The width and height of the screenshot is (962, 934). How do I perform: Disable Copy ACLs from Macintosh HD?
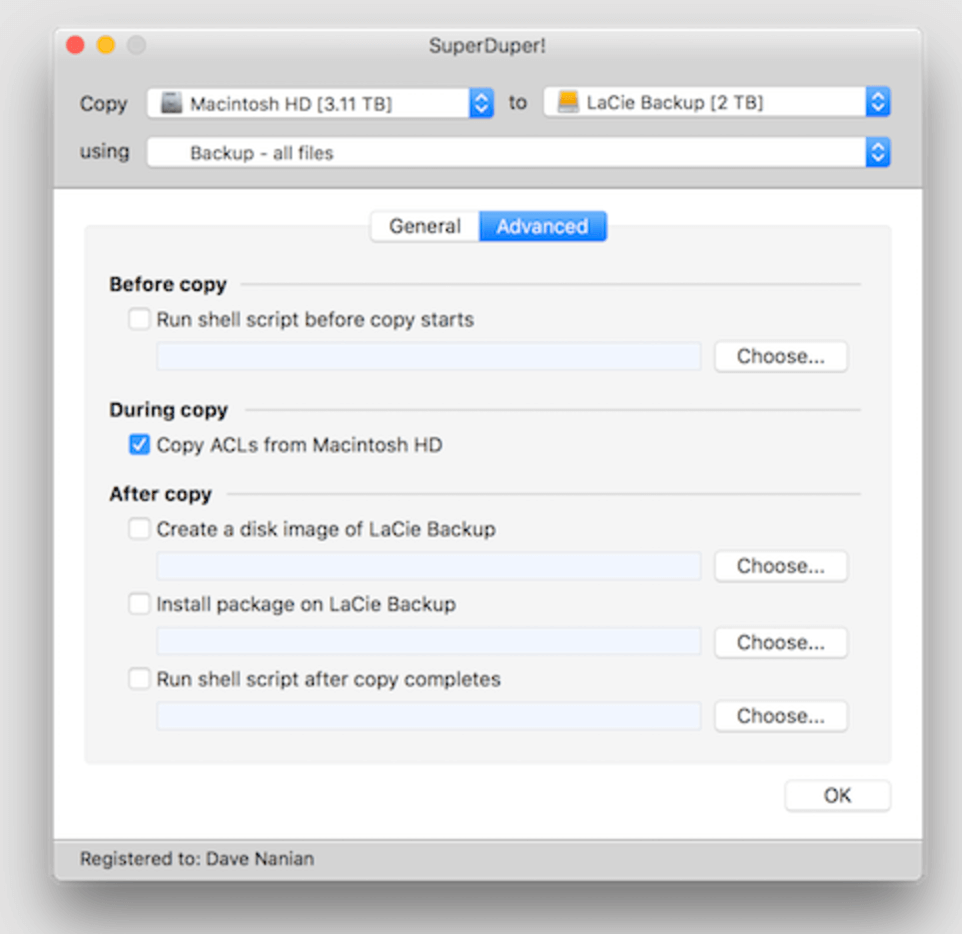[x=138, y=444]
